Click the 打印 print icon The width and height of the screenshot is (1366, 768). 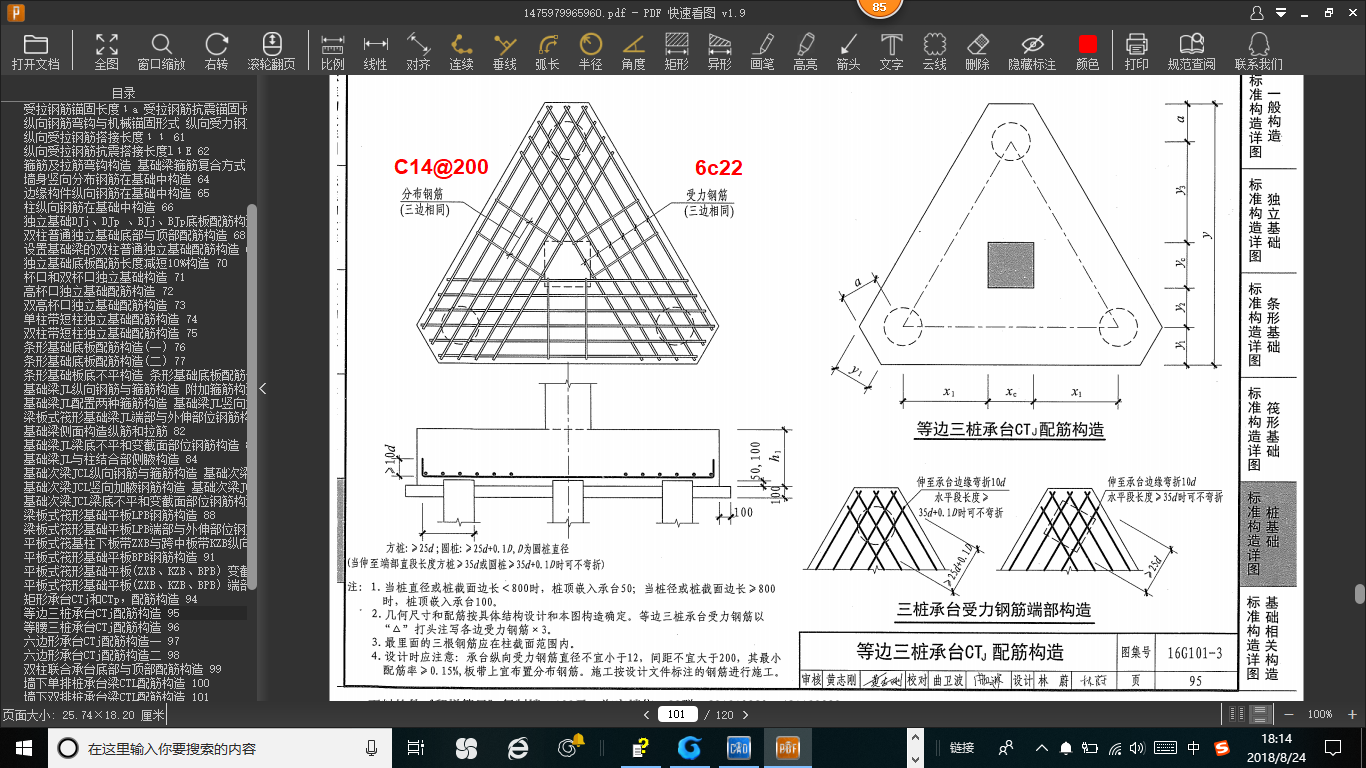tap(1136, 51)
